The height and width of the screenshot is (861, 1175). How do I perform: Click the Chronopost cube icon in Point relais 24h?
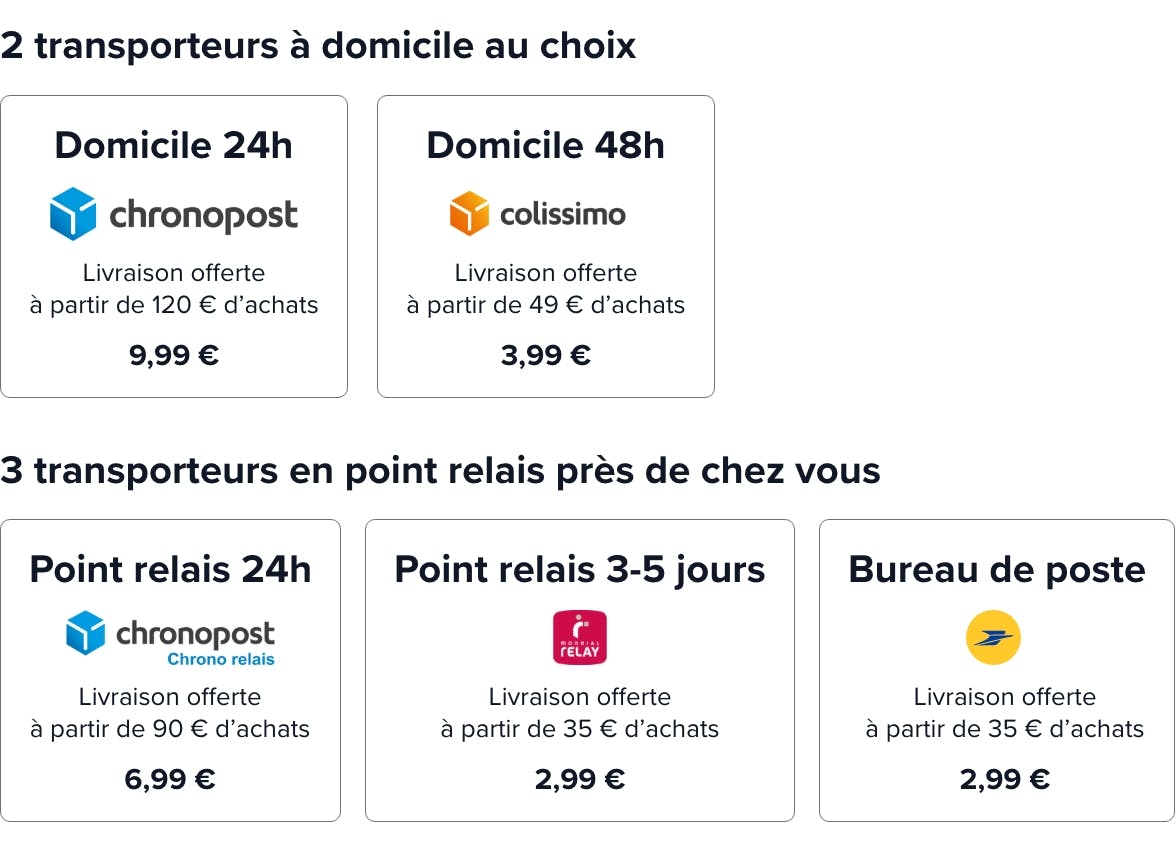point(85,632)
